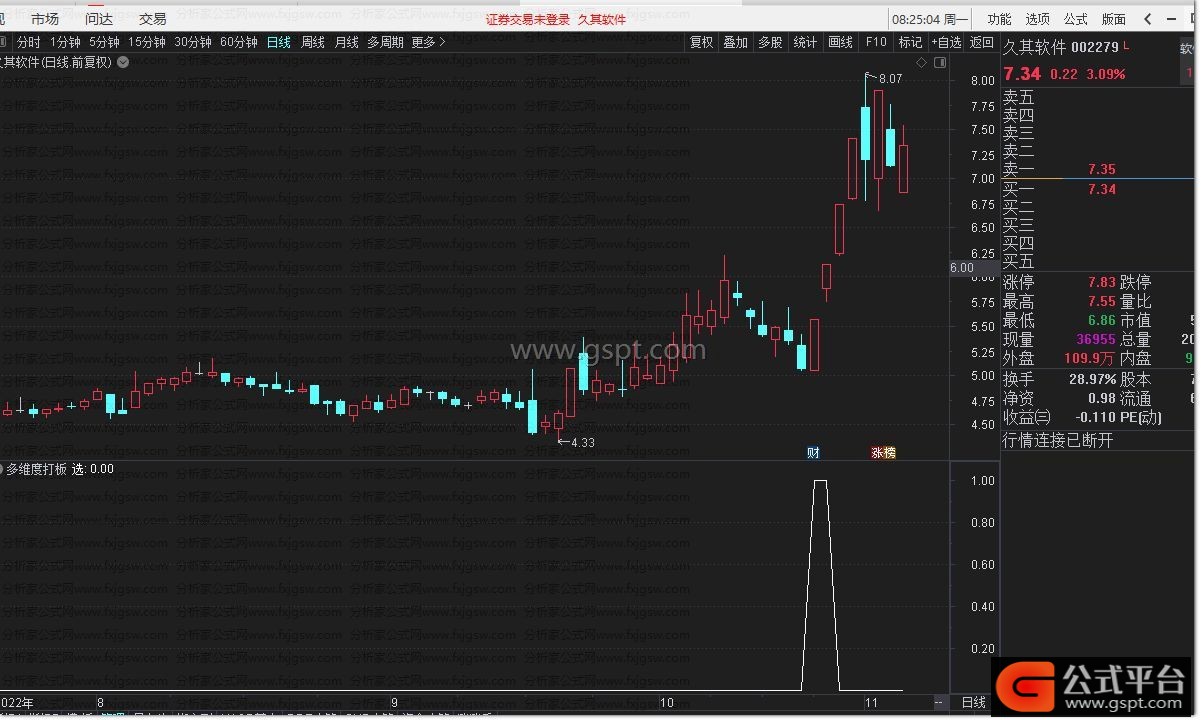
Task: Click the 现量 value 36955
Action: tap(1096, 340)
